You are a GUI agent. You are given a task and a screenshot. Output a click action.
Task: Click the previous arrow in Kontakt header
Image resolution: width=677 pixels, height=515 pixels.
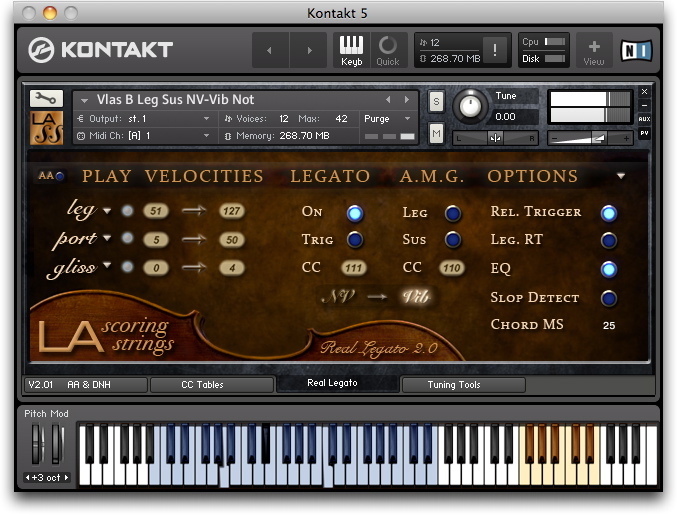pyautogui.click(x=269, y=51)
